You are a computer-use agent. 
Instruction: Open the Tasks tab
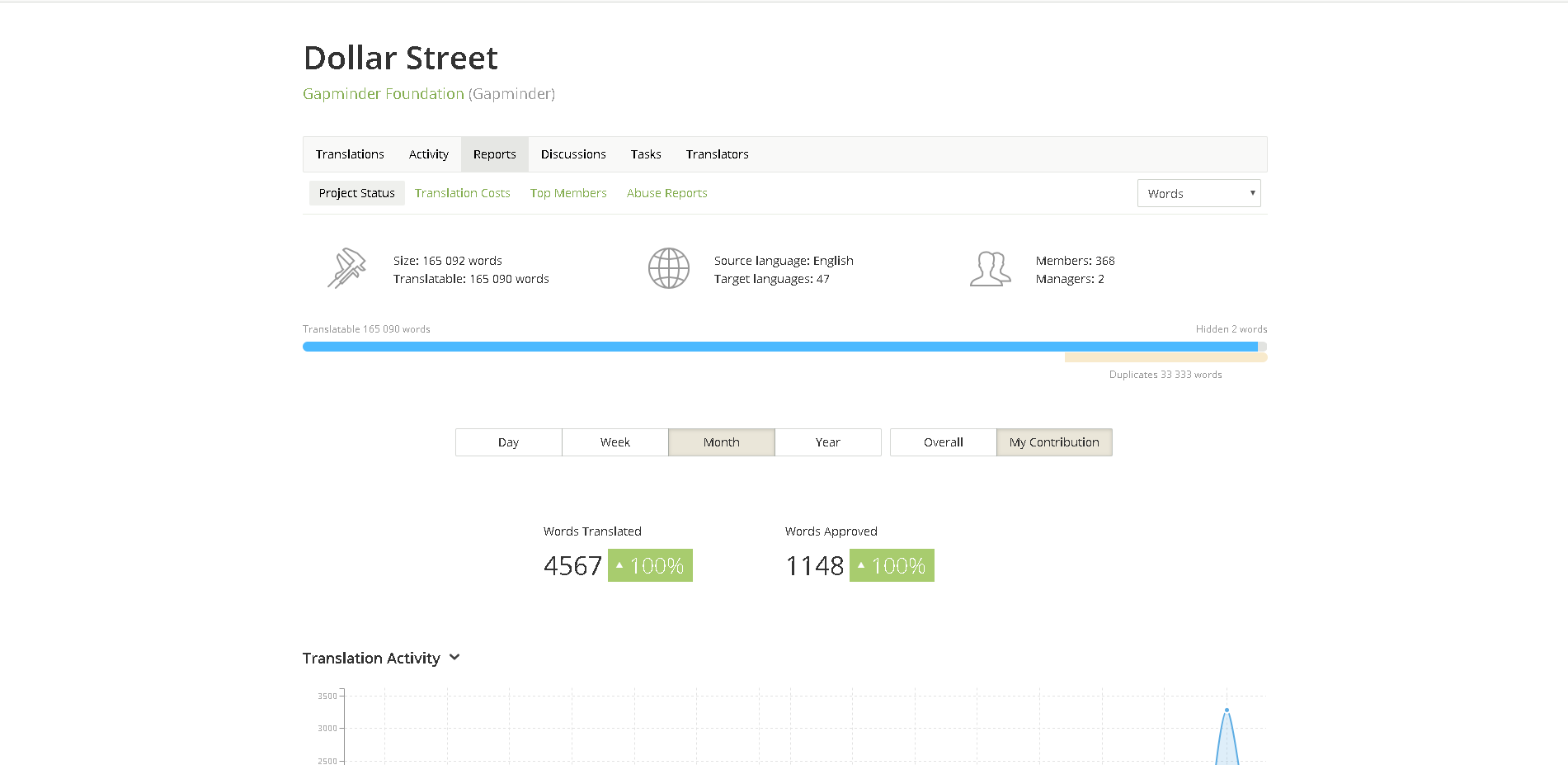tap(646, 154)
